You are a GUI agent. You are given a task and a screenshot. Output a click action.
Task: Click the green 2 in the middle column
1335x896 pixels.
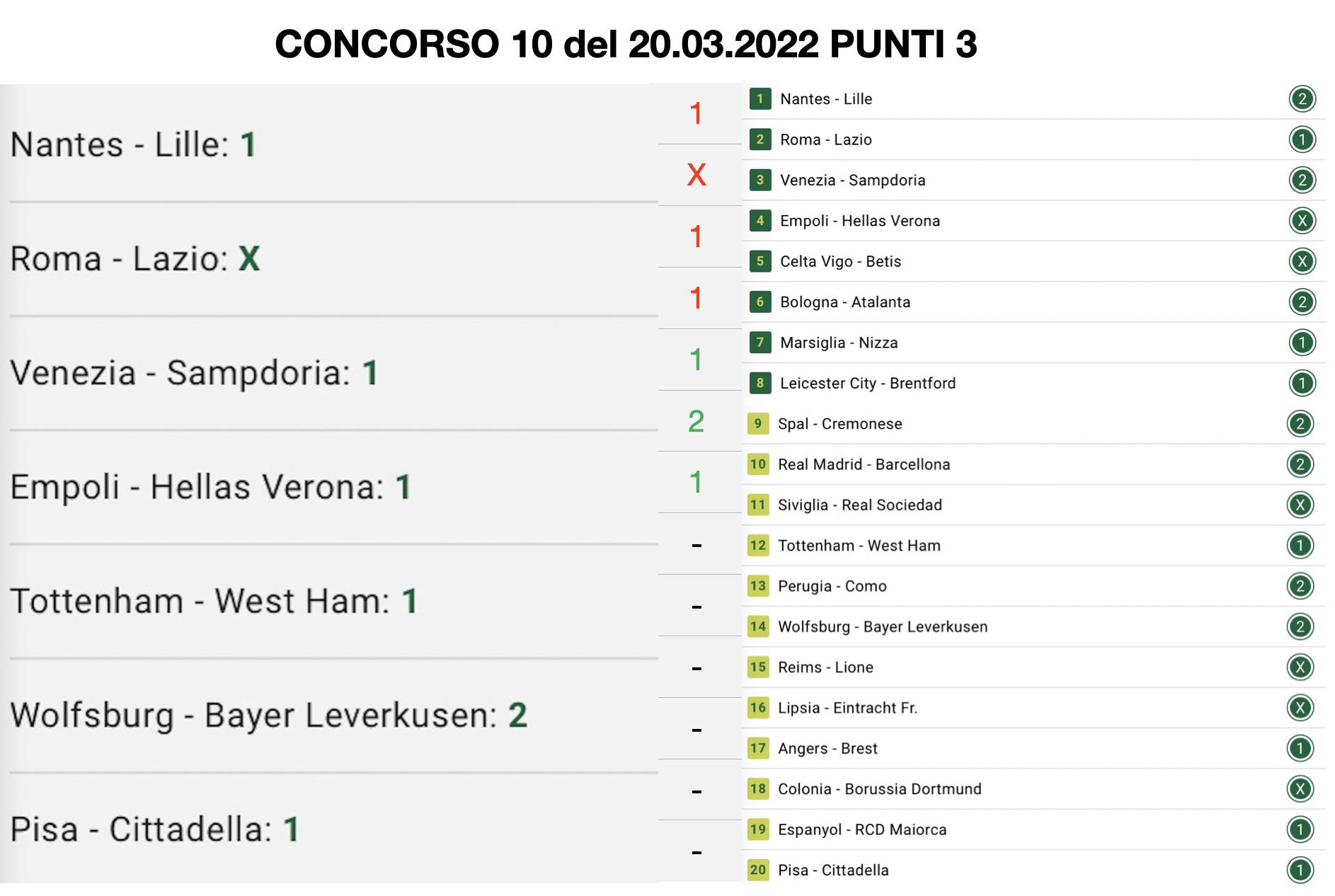(x=697, y=421)
